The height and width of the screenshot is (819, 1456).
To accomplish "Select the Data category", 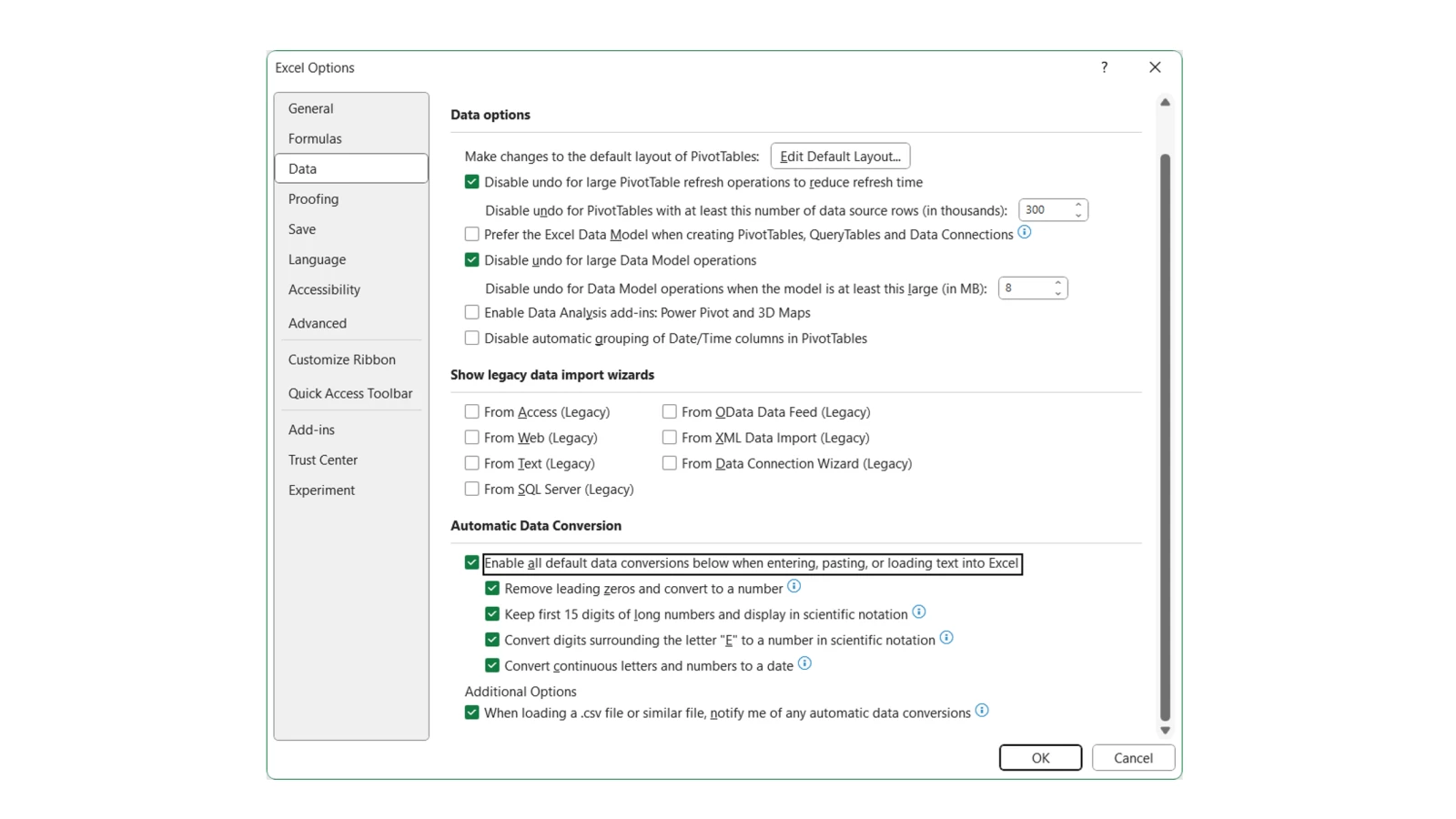I will [351, 168].
